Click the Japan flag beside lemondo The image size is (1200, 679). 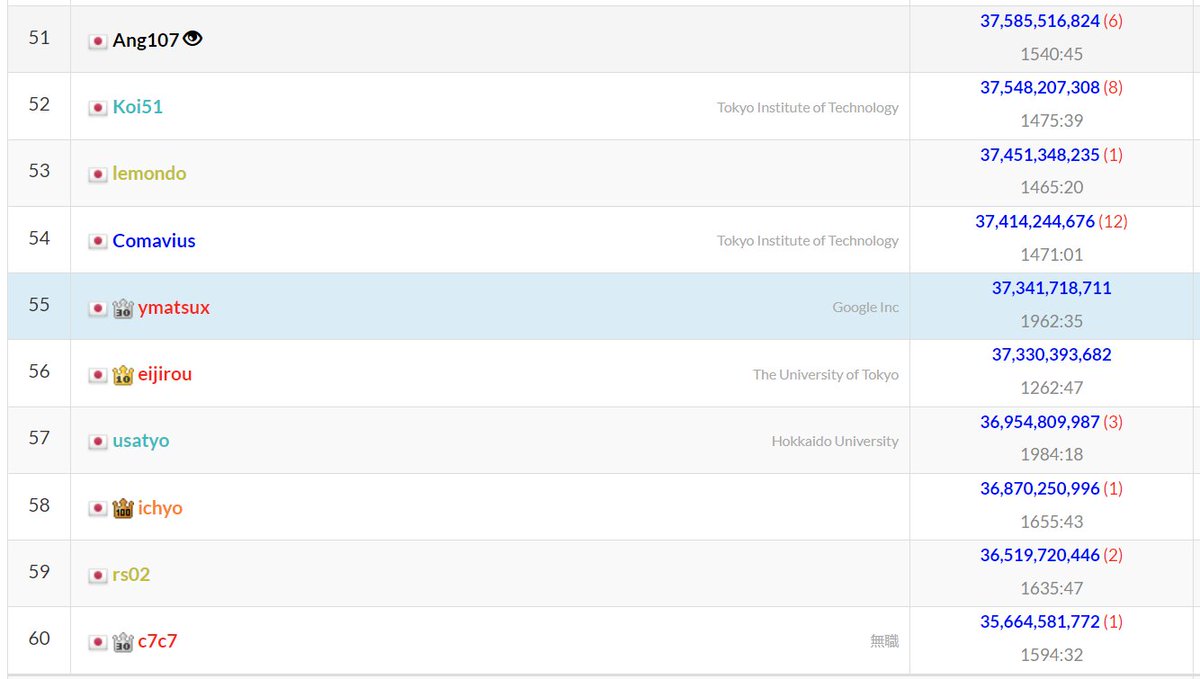[x=98, y=175]
